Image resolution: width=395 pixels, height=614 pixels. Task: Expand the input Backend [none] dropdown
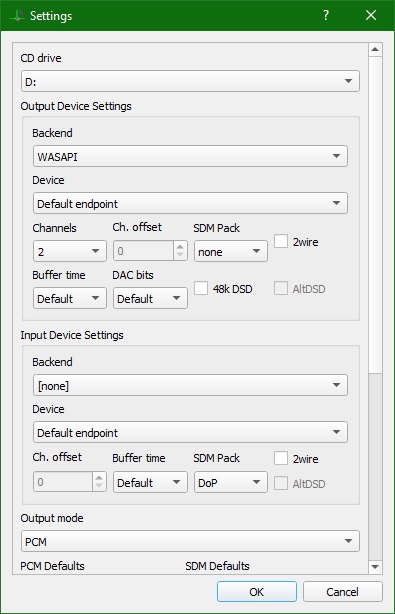[190, 385]
